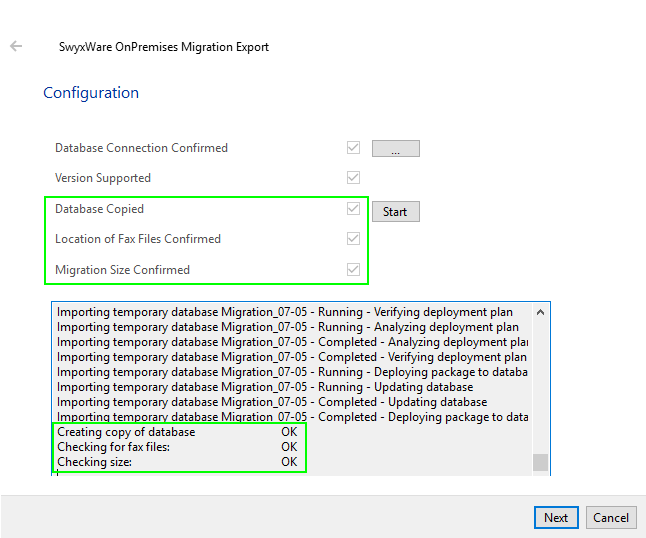Toggle the Version Supported checkbox
This screenshot has height=538, width=646.
[x=353, y=178]
